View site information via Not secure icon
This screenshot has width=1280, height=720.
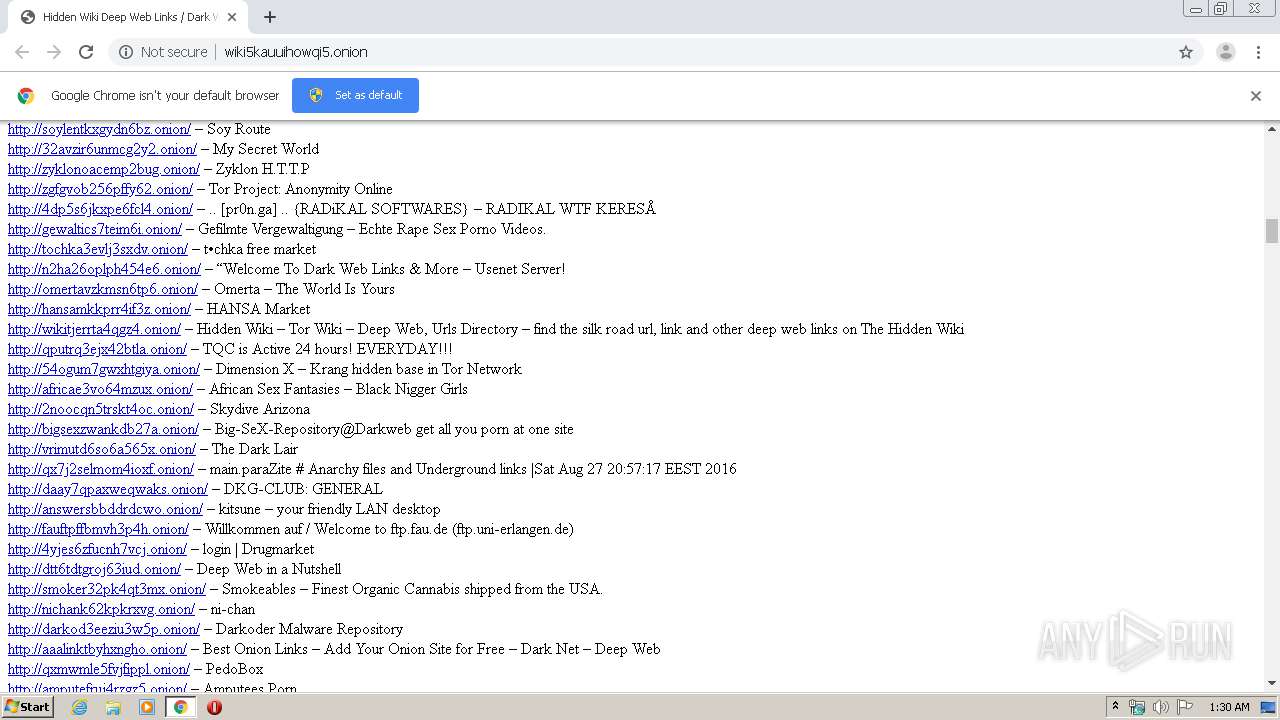[x=126, y=52]
